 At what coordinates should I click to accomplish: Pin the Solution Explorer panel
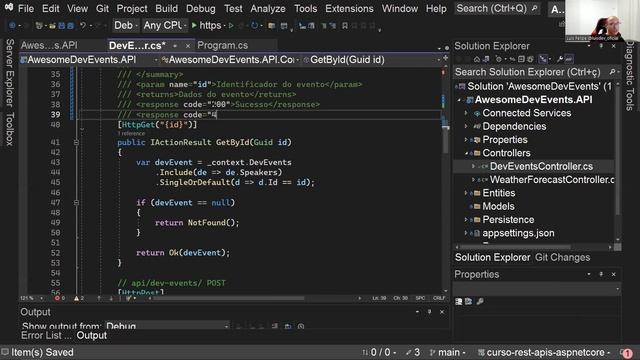point(601,46)
